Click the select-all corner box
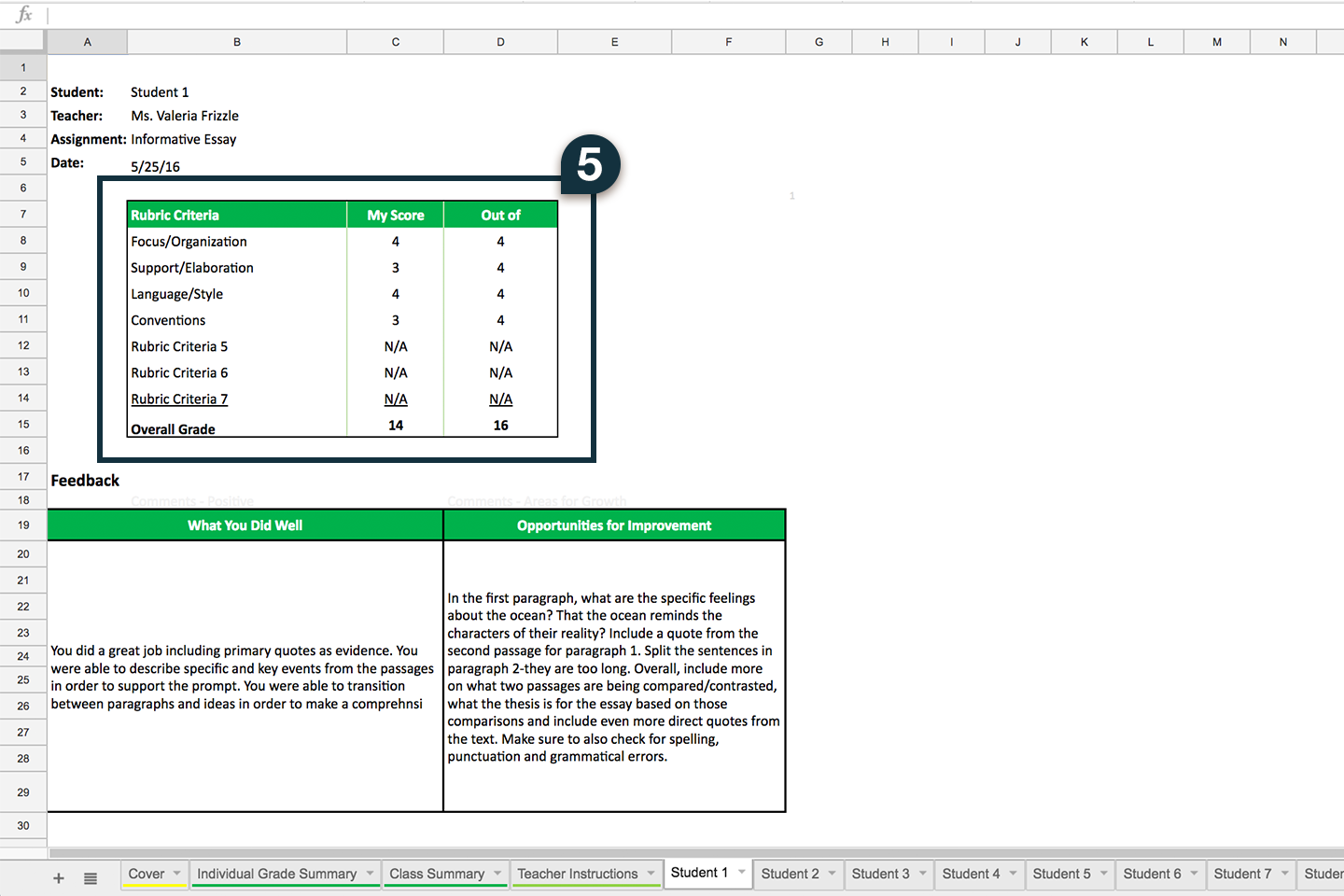This screenshot has height=896, width=1344. (x=22, y=41)
